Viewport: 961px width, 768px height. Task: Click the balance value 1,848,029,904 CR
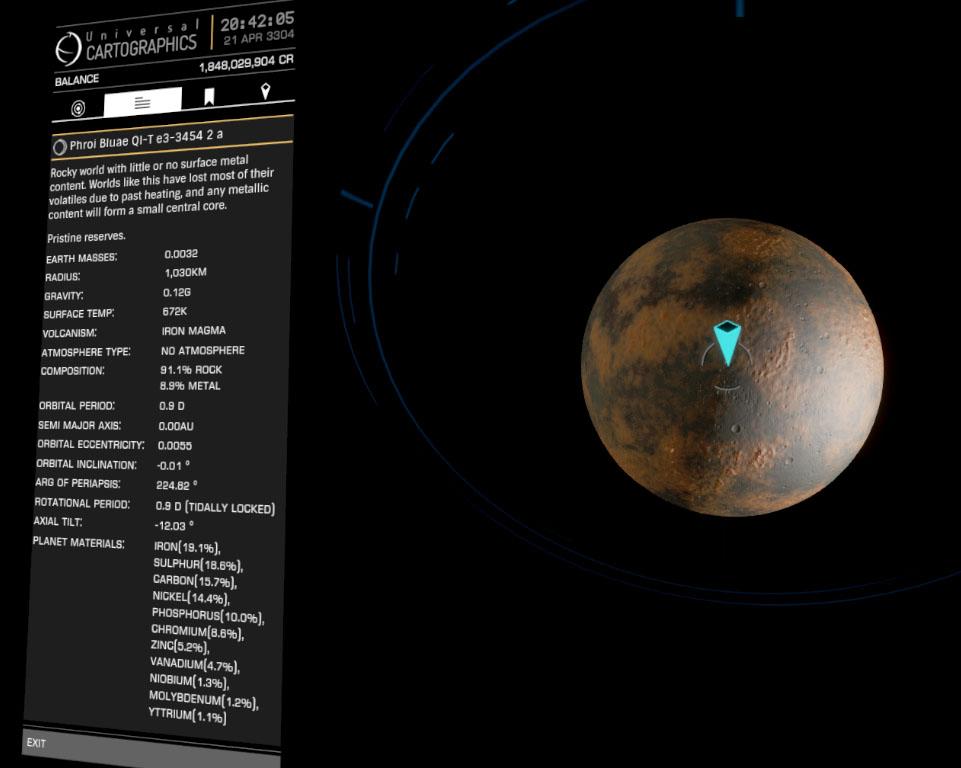tap(246, 63)
